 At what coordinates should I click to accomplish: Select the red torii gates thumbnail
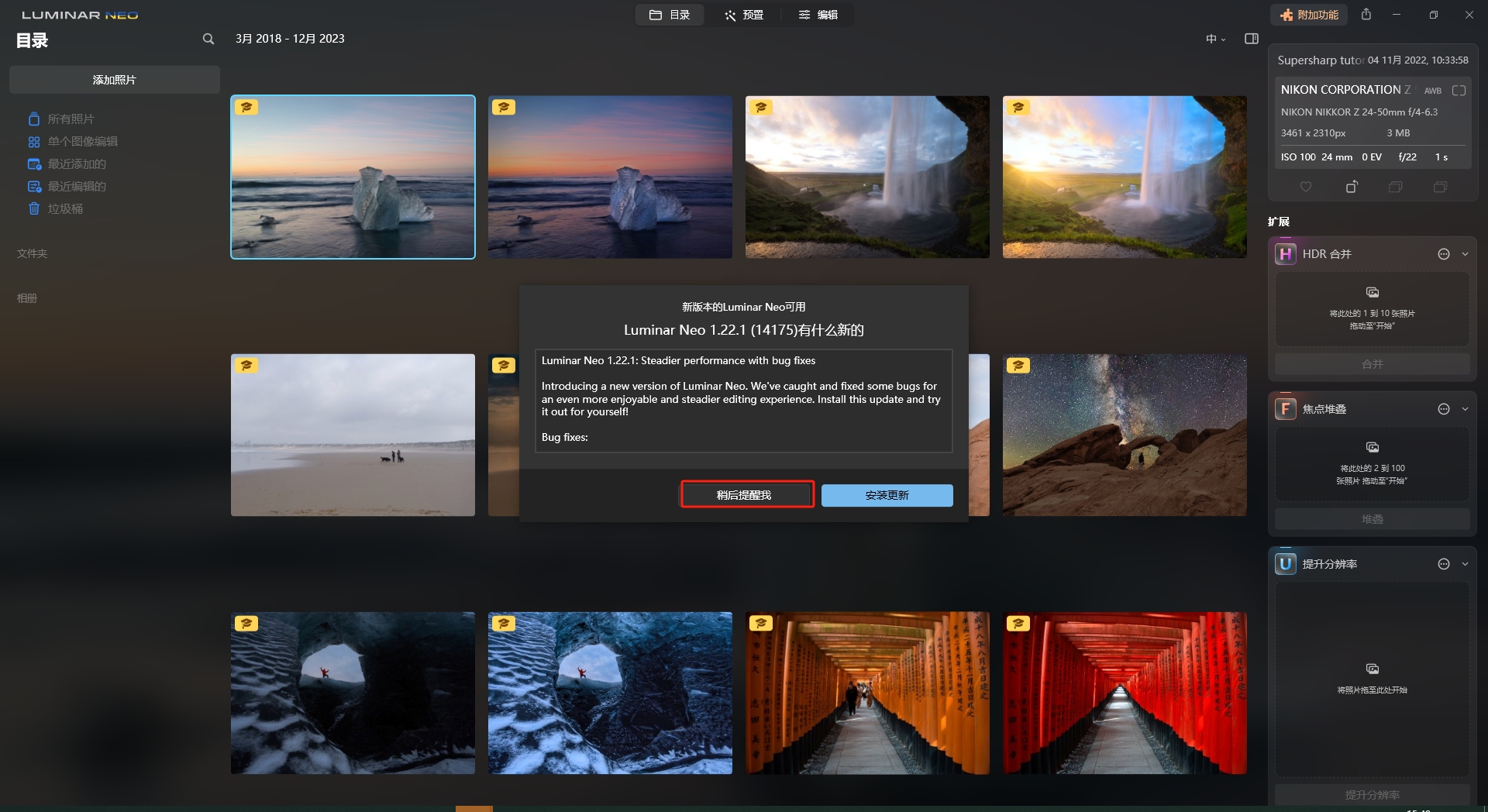click(x=1125, y=693)
